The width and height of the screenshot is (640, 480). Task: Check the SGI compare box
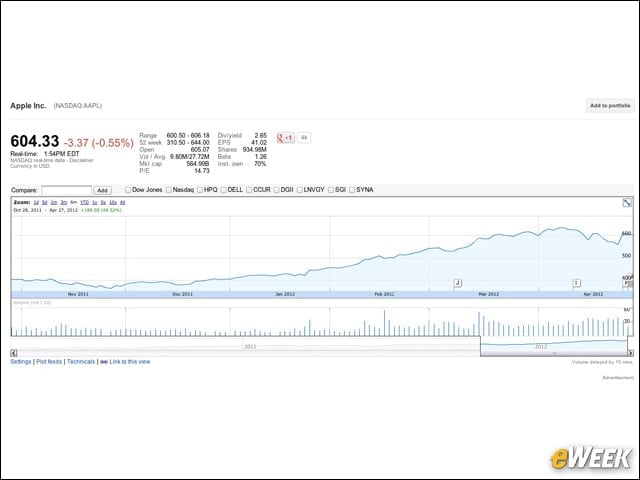pyautogui.click(x=331, y=190)
